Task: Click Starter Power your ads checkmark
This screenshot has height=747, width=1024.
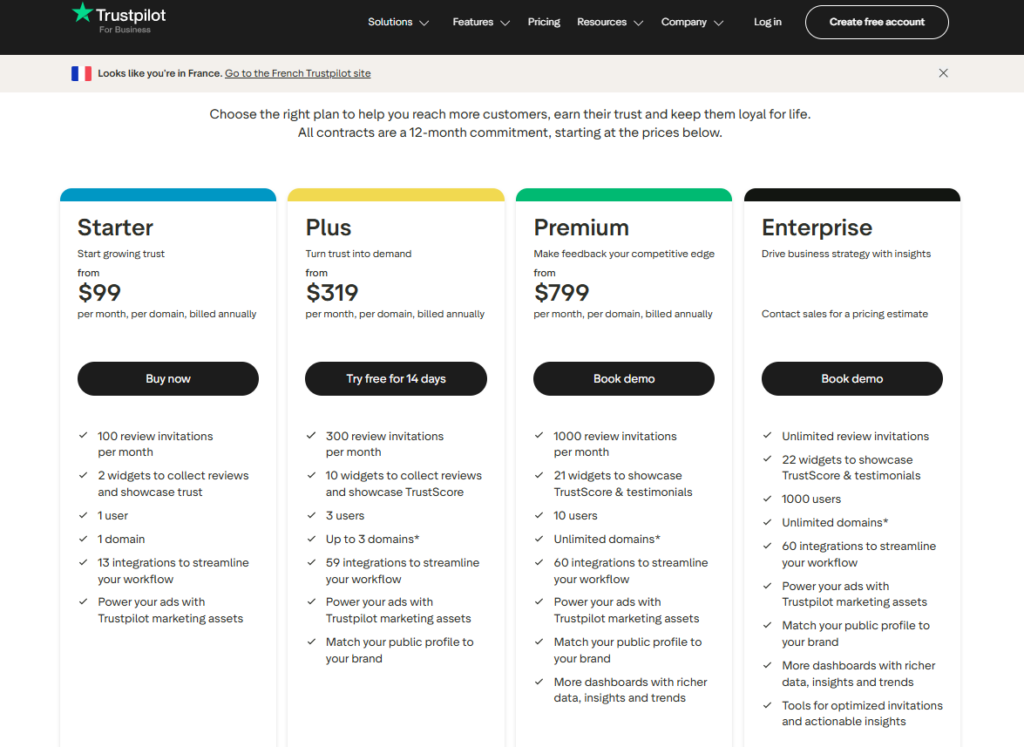Action: tap(83, 601)
